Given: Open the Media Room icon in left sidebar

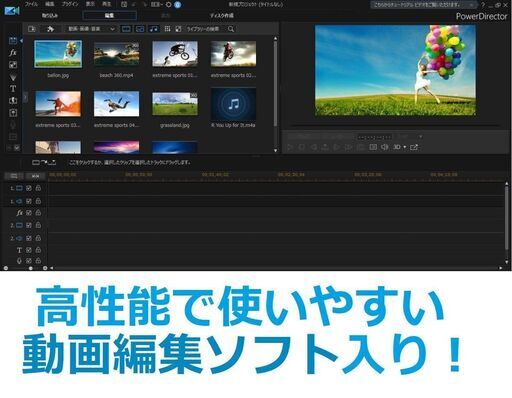Looking at the screenshot, I should (x=13, y=41).
